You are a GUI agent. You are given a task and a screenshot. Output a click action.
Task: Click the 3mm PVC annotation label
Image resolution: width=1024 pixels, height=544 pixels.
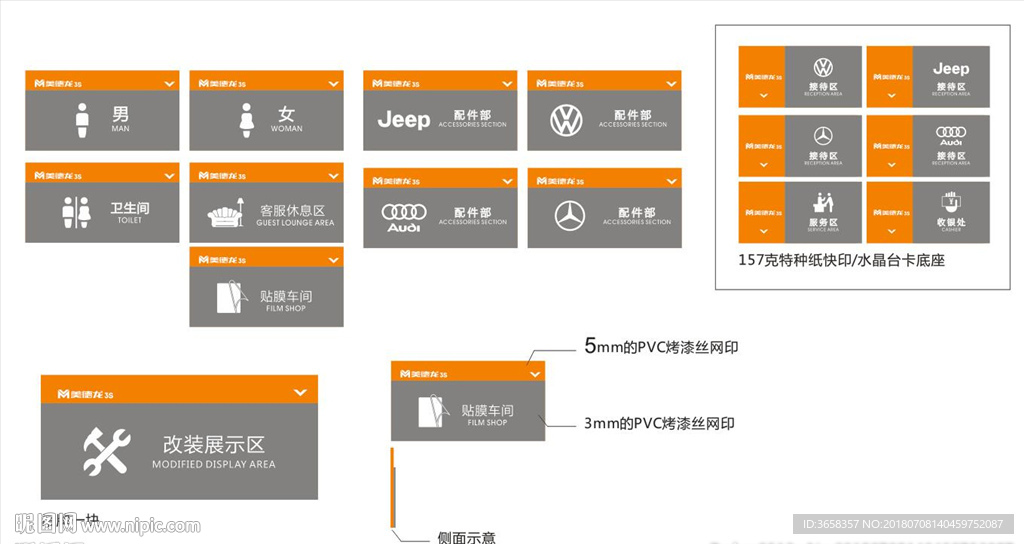tap(659, 423)
